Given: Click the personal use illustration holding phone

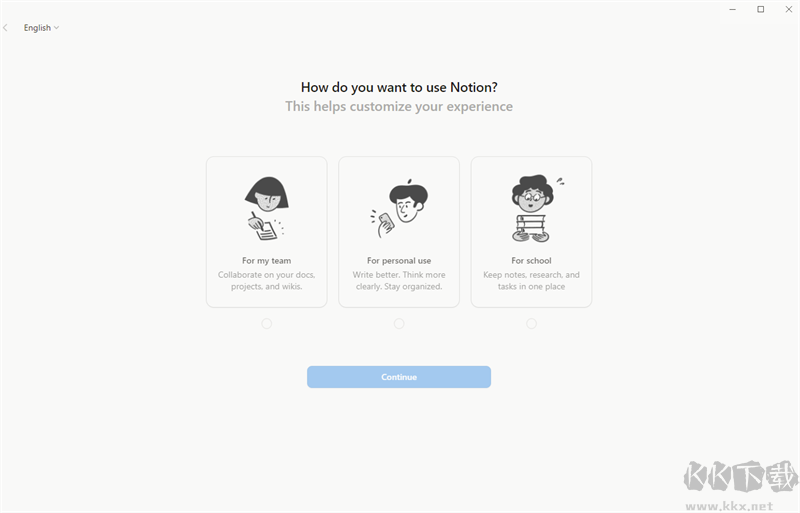Looking at the screenshot, I should pyautogui.click(x=399, y=209).
